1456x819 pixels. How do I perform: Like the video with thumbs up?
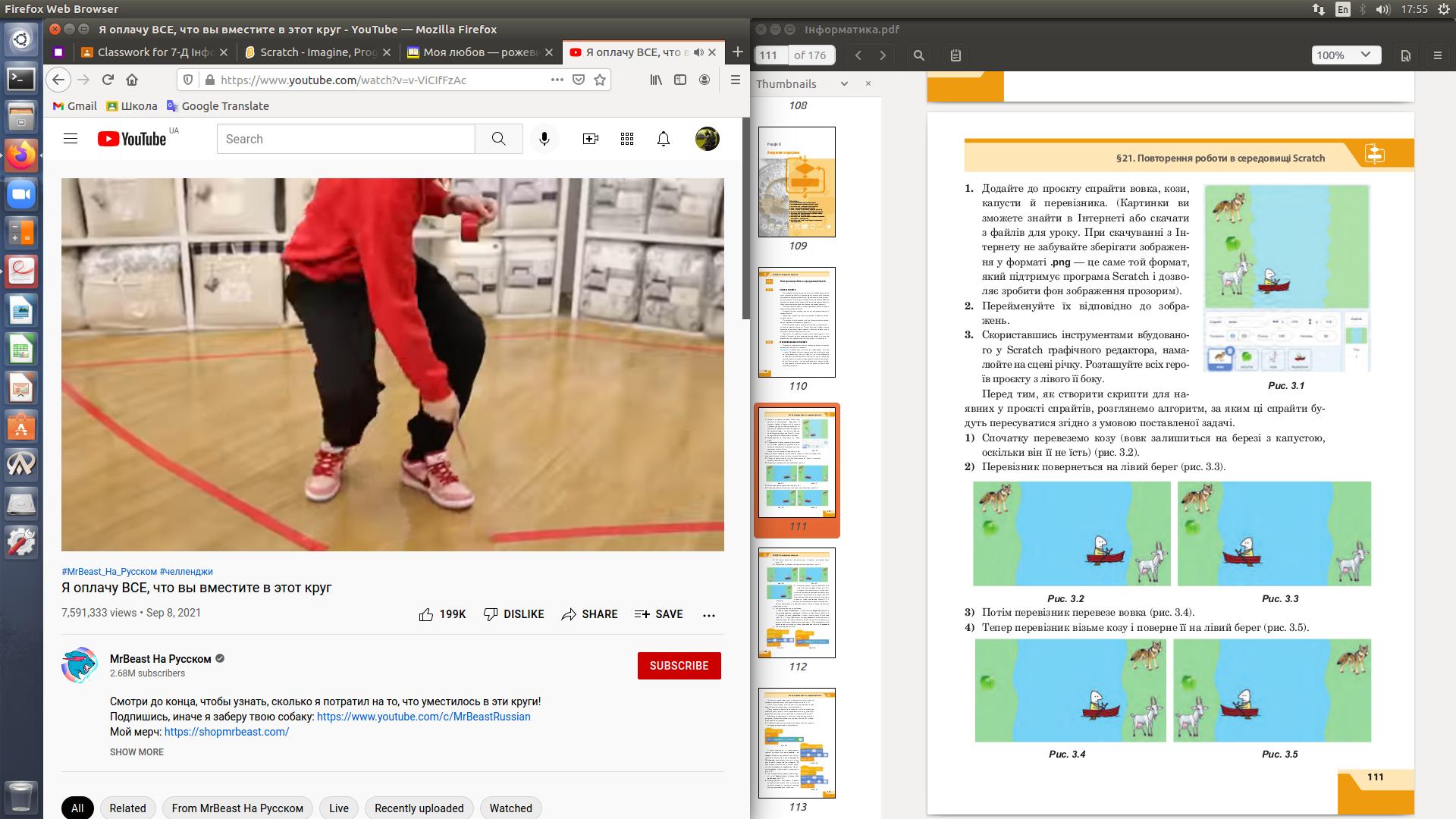click(427, 614)
